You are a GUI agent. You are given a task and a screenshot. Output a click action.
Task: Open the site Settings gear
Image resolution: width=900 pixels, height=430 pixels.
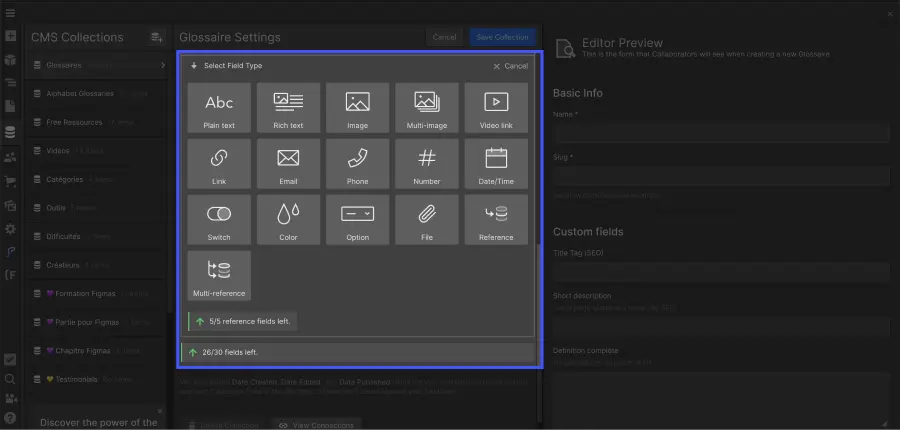[x=10, y=229]
